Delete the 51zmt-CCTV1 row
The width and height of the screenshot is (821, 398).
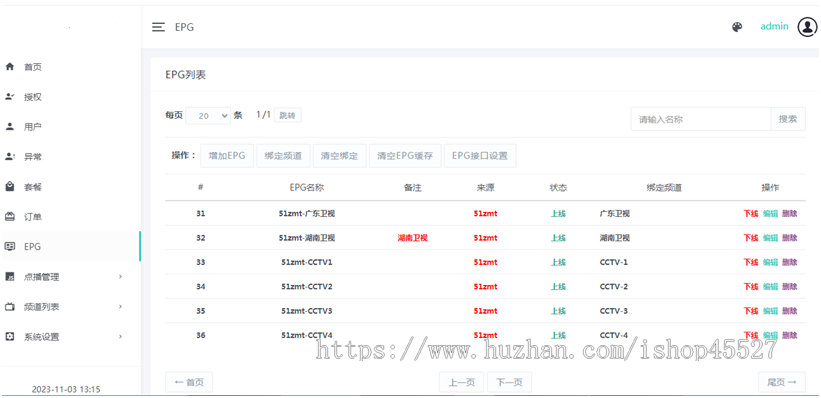(790, 262)
